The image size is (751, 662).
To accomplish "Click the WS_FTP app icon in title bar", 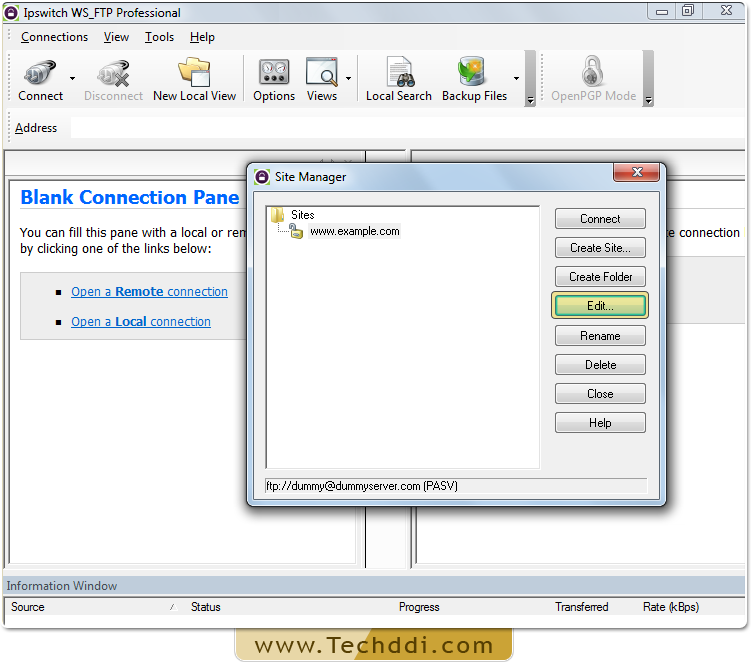I will tap(11, 13).
